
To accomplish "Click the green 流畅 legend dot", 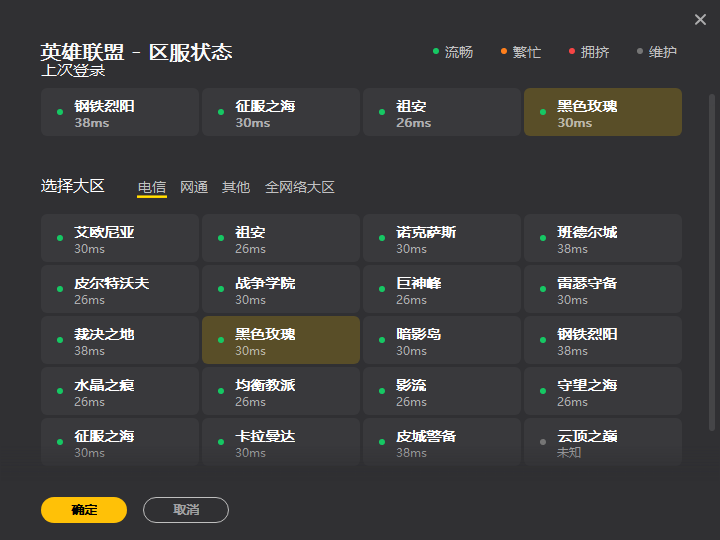I will [x=436, y=51].
